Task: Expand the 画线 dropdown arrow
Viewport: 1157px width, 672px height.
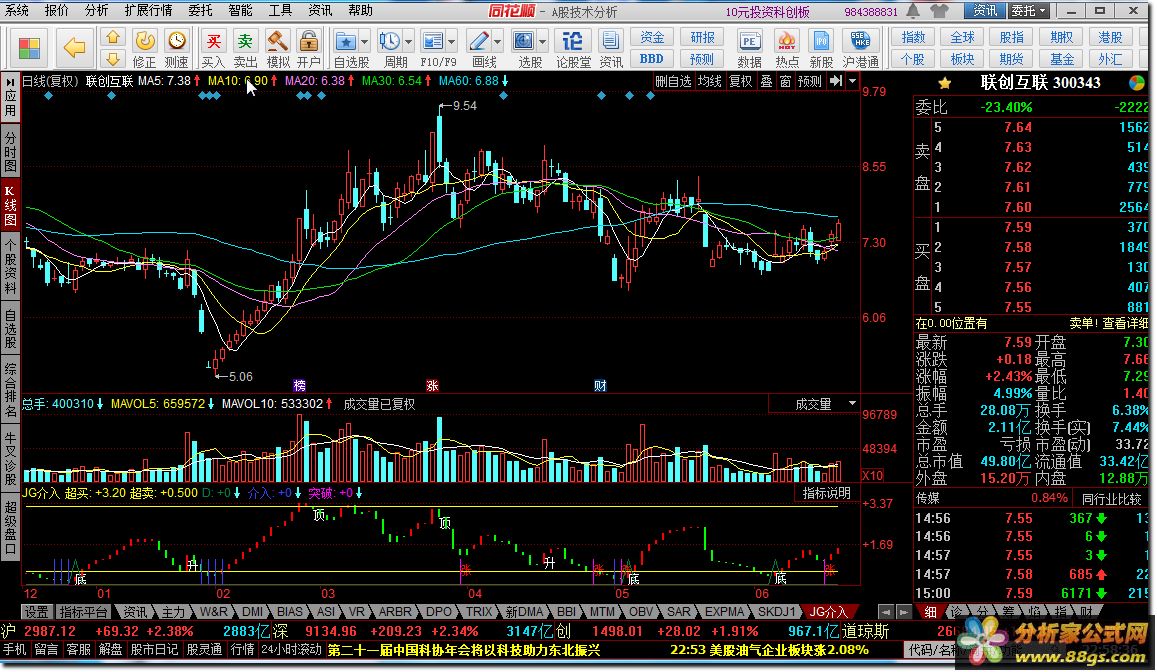Action: click(497, 41)
